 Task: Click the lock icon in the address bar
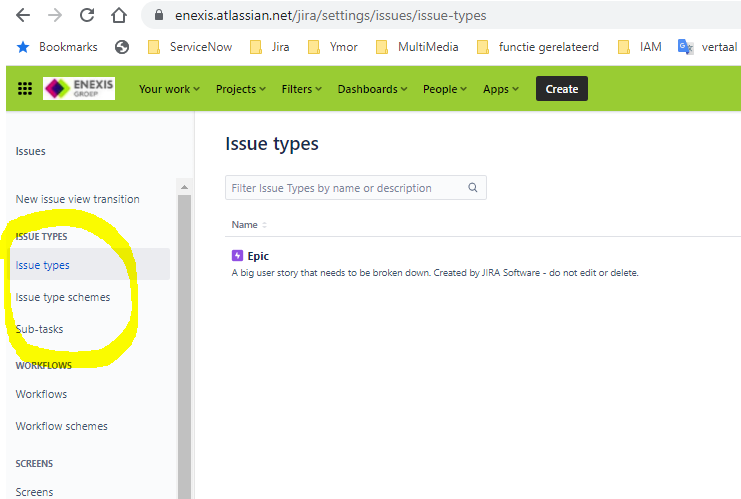159,15
